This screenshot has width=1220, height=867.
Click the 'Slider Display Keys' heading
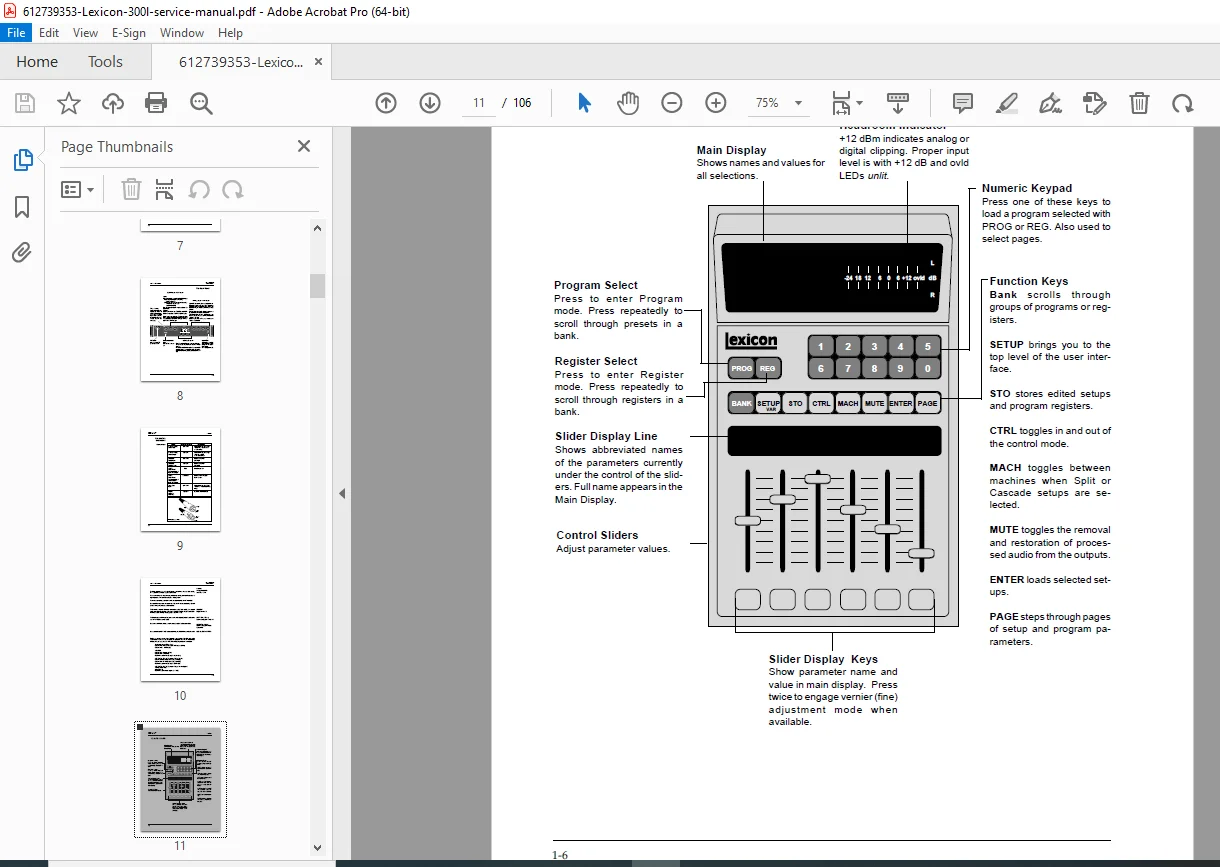[823, 659]
